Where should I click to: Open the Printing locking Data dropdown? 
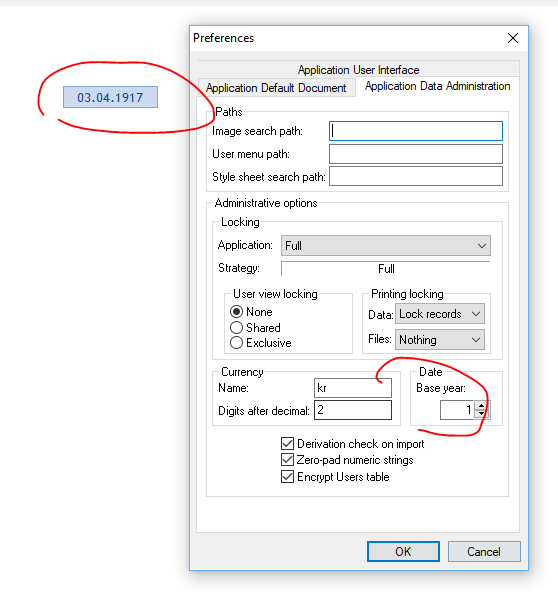pyautogui.click(x=440, y=314)
